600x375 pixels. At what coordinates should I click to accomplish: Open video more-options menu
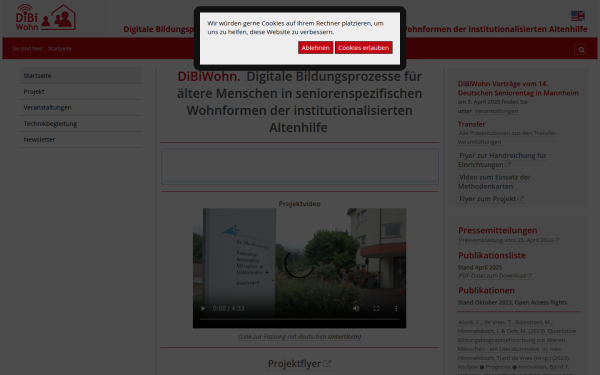point(396,308)
